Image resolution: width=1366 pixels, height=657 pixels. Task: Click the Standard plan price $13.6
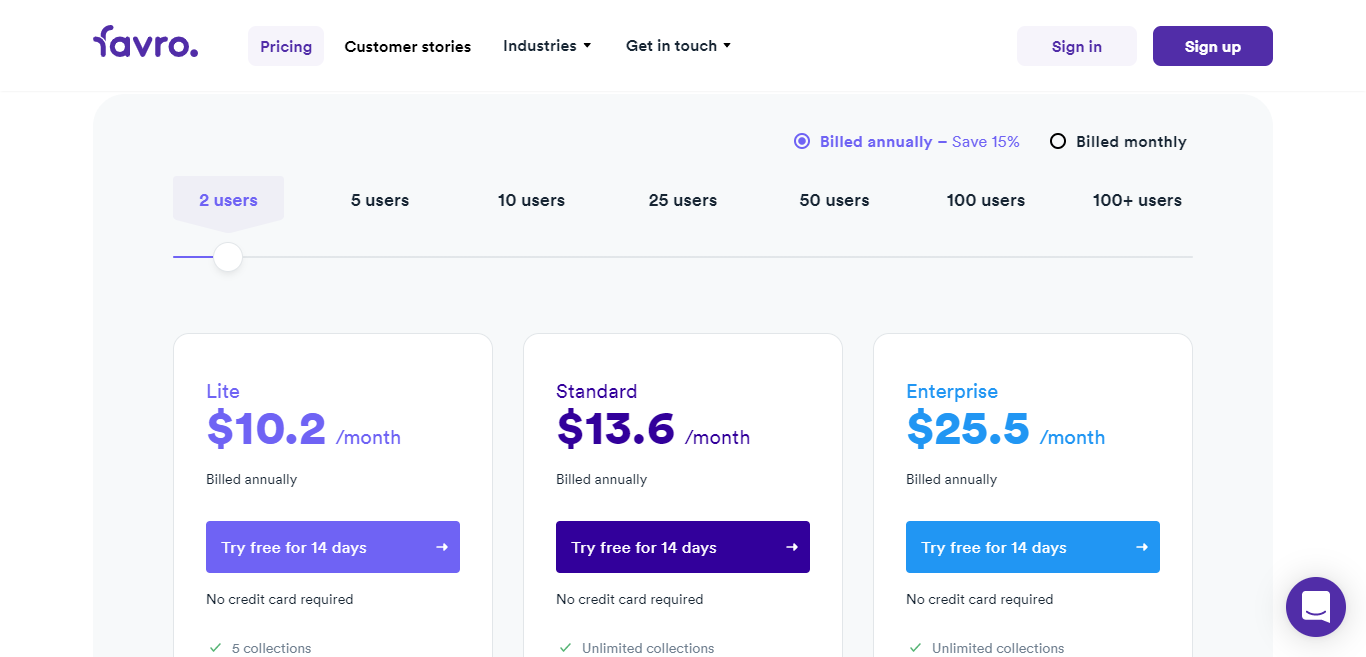pos(616,429)
